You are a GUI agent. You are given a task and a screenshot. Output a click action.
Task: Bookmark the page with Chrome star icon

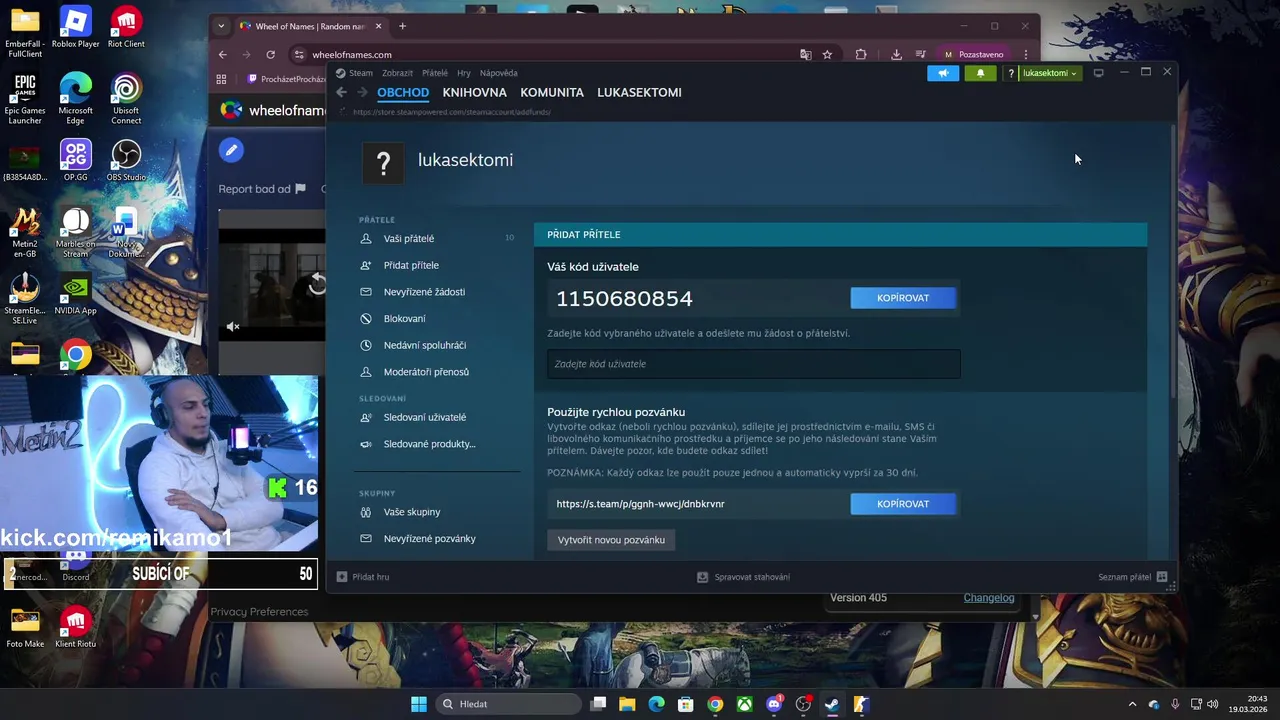827,54
